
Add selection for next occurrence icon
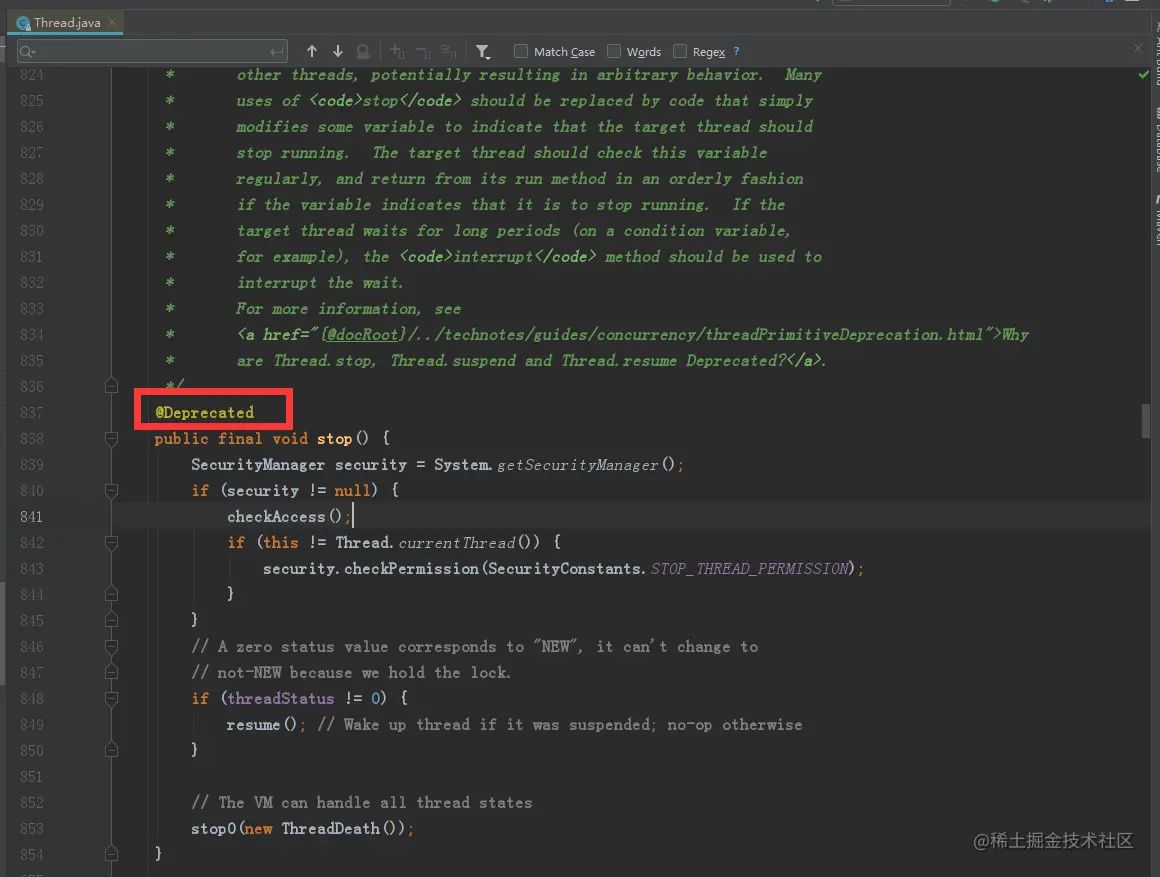(397, 51)
